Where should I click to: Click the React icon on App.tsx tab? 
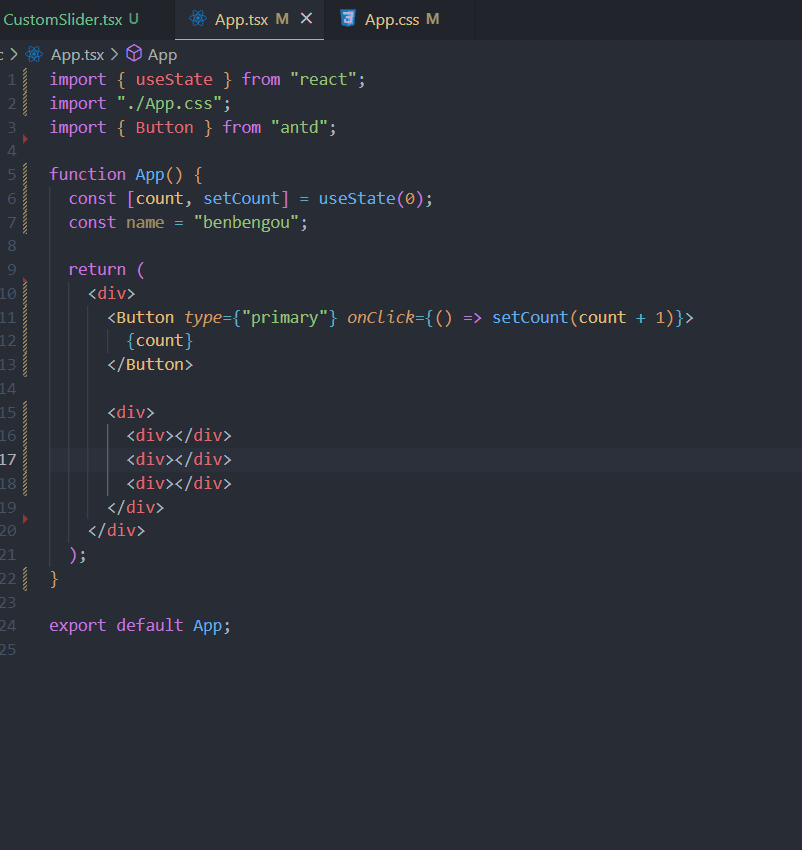pos(198,19)
